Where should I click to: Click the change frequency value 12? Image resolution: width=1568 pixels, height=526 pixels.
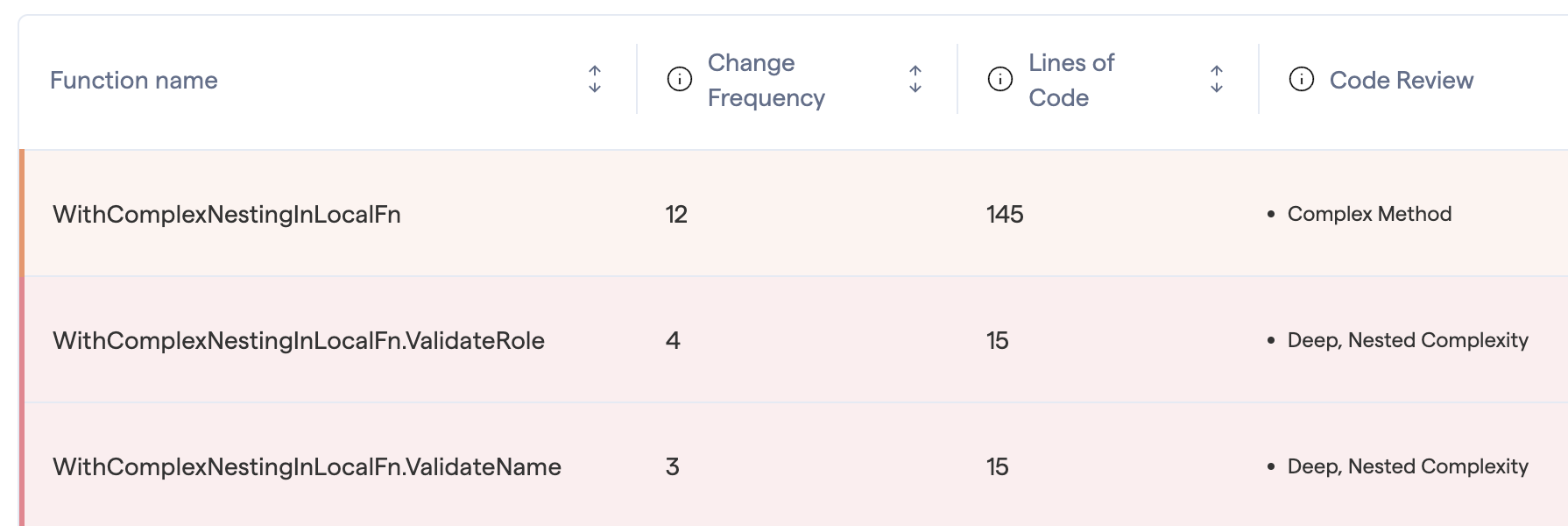pos(676,215)
